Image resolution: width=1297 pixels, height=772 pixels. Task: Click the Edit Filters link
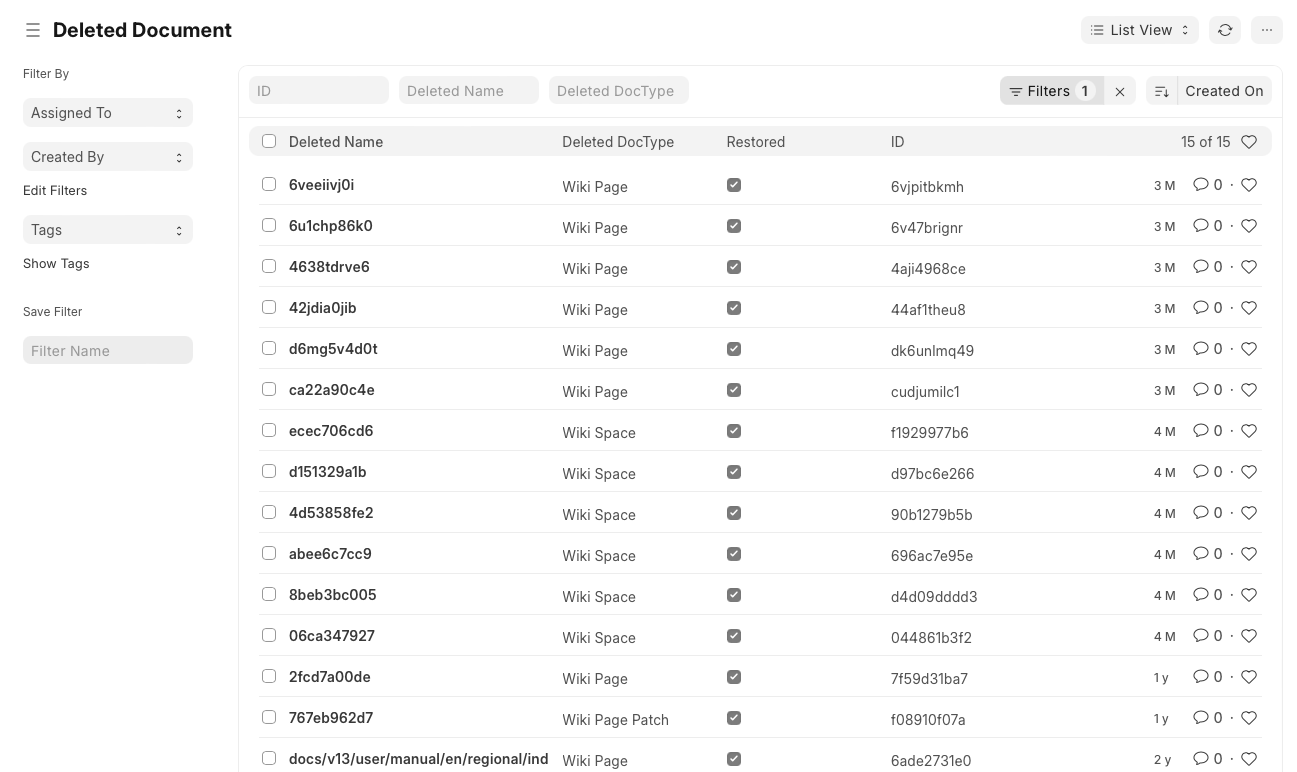[x=54, y=190]
